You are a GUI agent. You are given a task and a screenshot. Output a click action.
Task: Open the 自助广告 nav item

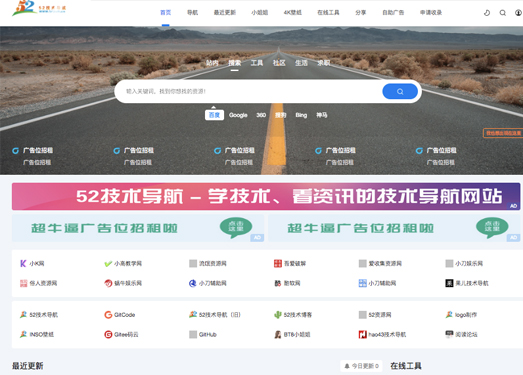(x=393, y=13)
